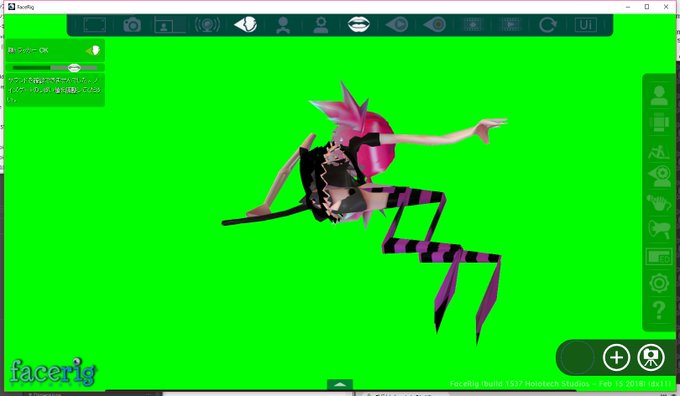Open hand gestures panel in sidebar

[659, 202]
